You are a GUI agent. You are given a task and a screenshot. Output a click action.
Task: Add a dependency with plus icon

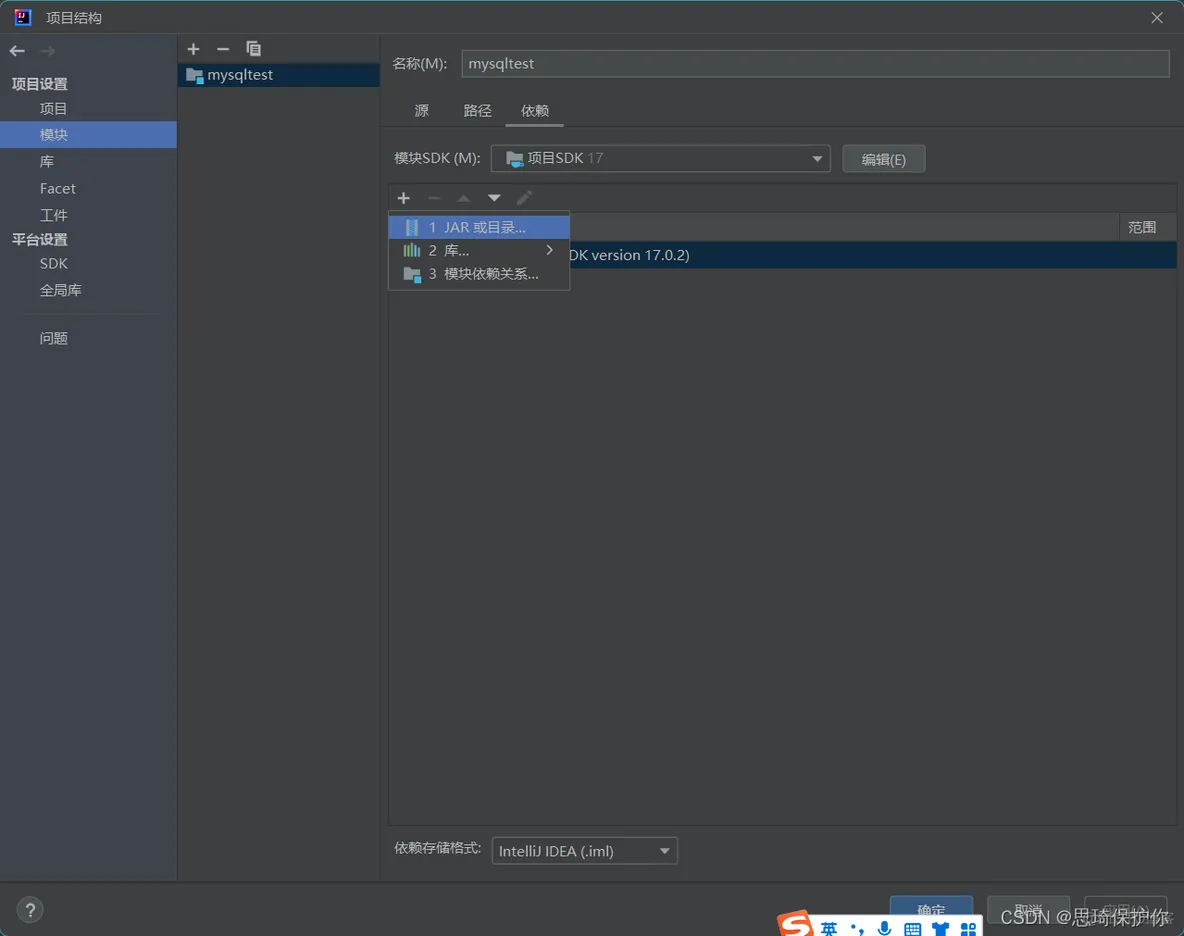(403, 198)
